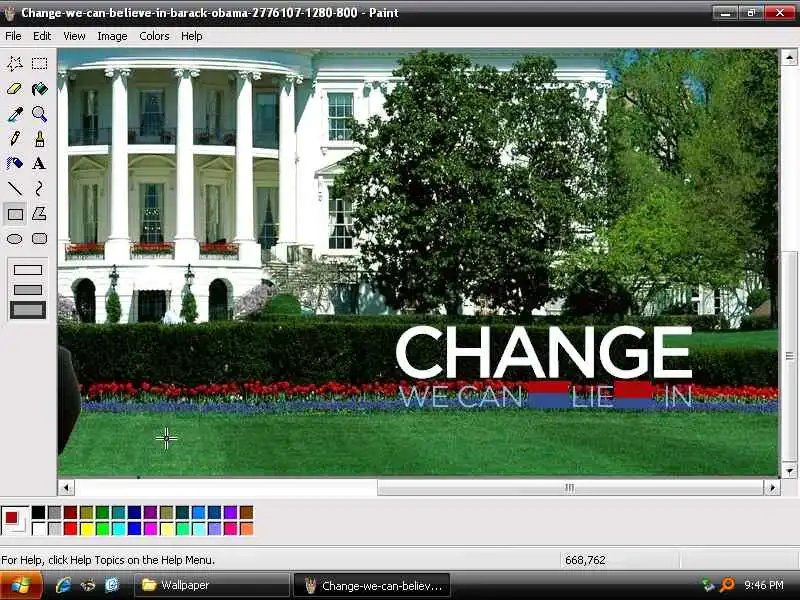Activate the Pick Color eyedropper tool

point(15,114)
